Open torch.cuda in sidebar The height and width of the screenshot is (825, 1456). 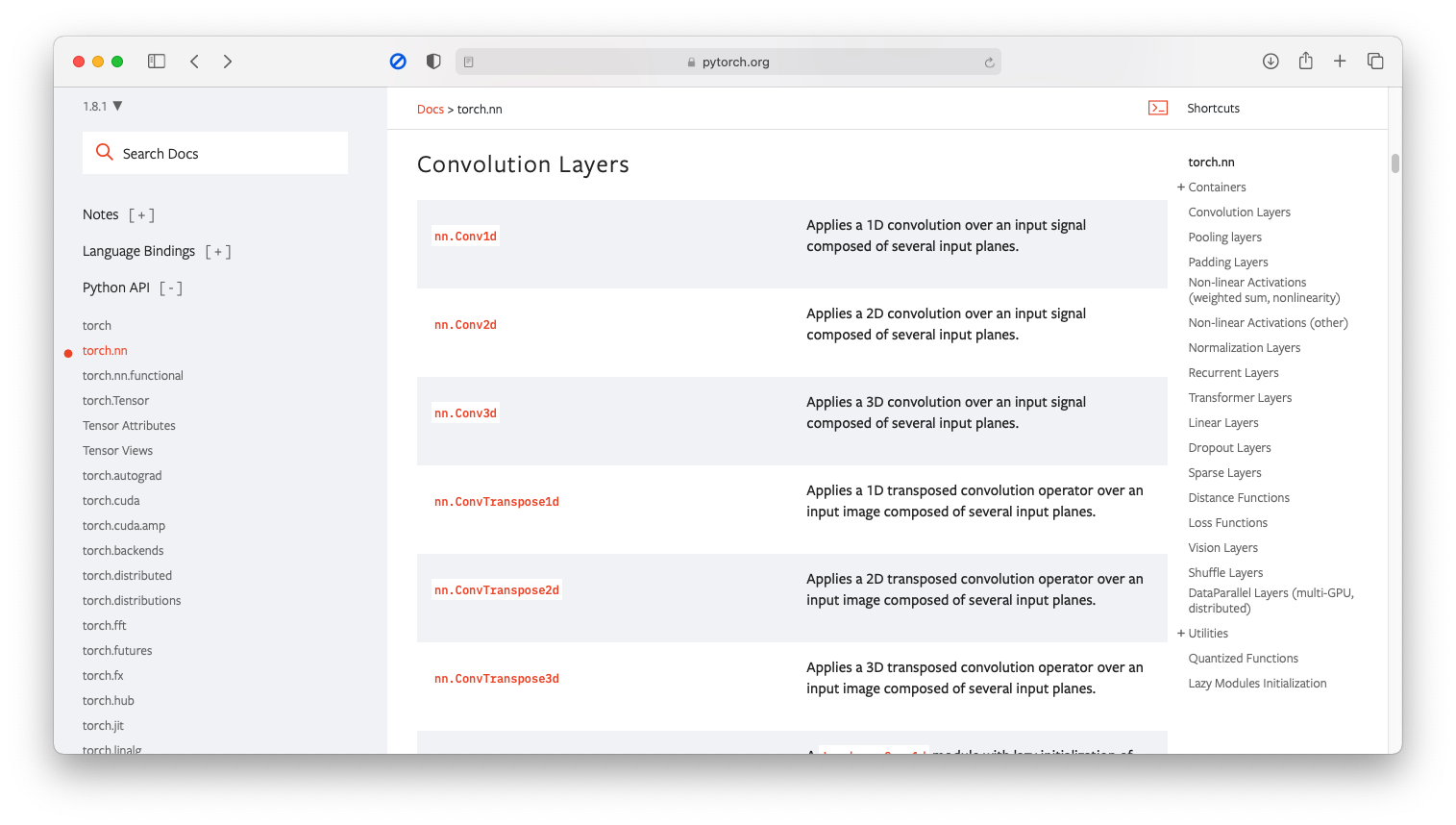111,501
